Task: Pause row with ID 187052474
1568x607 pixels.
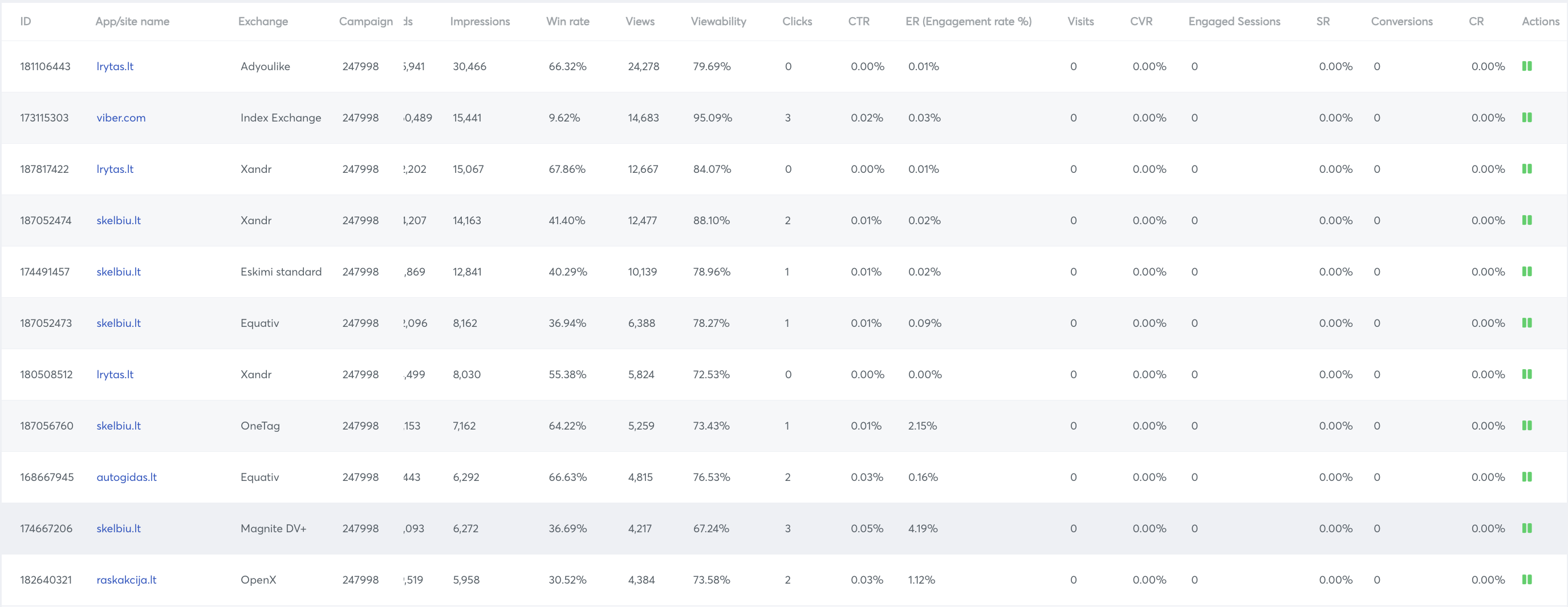Action: [x=1526, y=220]
